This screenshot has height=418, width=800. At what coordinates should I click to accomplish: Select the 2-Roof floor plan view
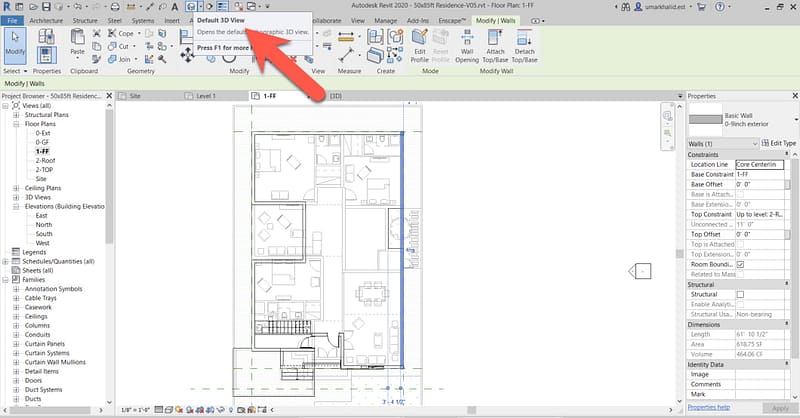pyautogui.click(x=45, y=160)
